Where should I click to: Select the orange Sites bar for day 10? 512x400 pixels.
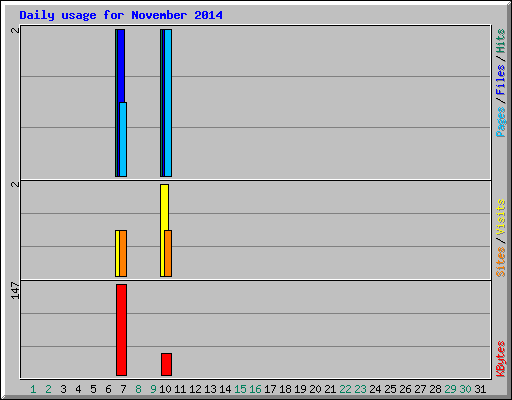(168, 253)
